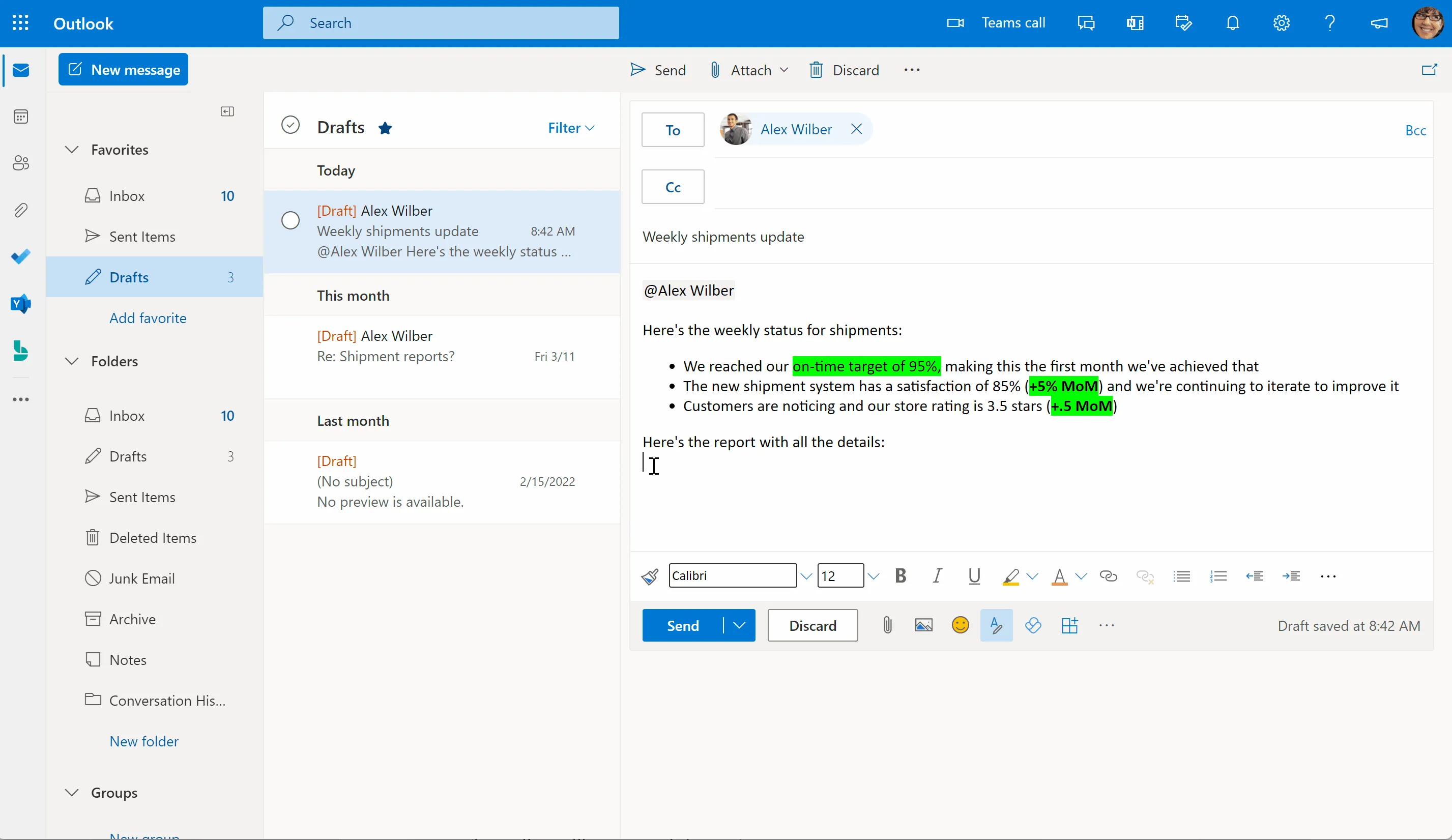Attach a file using the paperclip icon
This screenshot has width=1452, height=840.
pyautogui.click(x=887, y=625)
